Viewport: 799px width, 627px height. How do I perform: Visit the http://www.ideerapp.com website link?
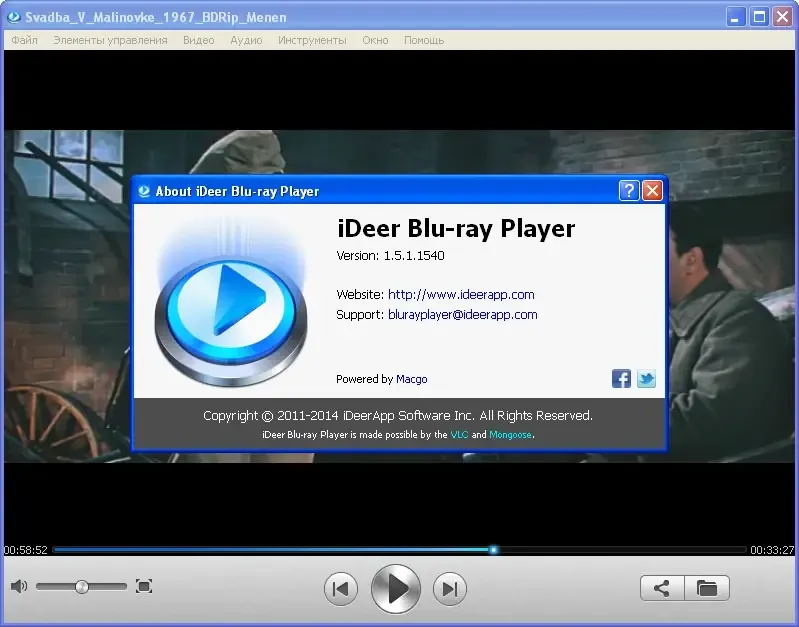point(461,295)
